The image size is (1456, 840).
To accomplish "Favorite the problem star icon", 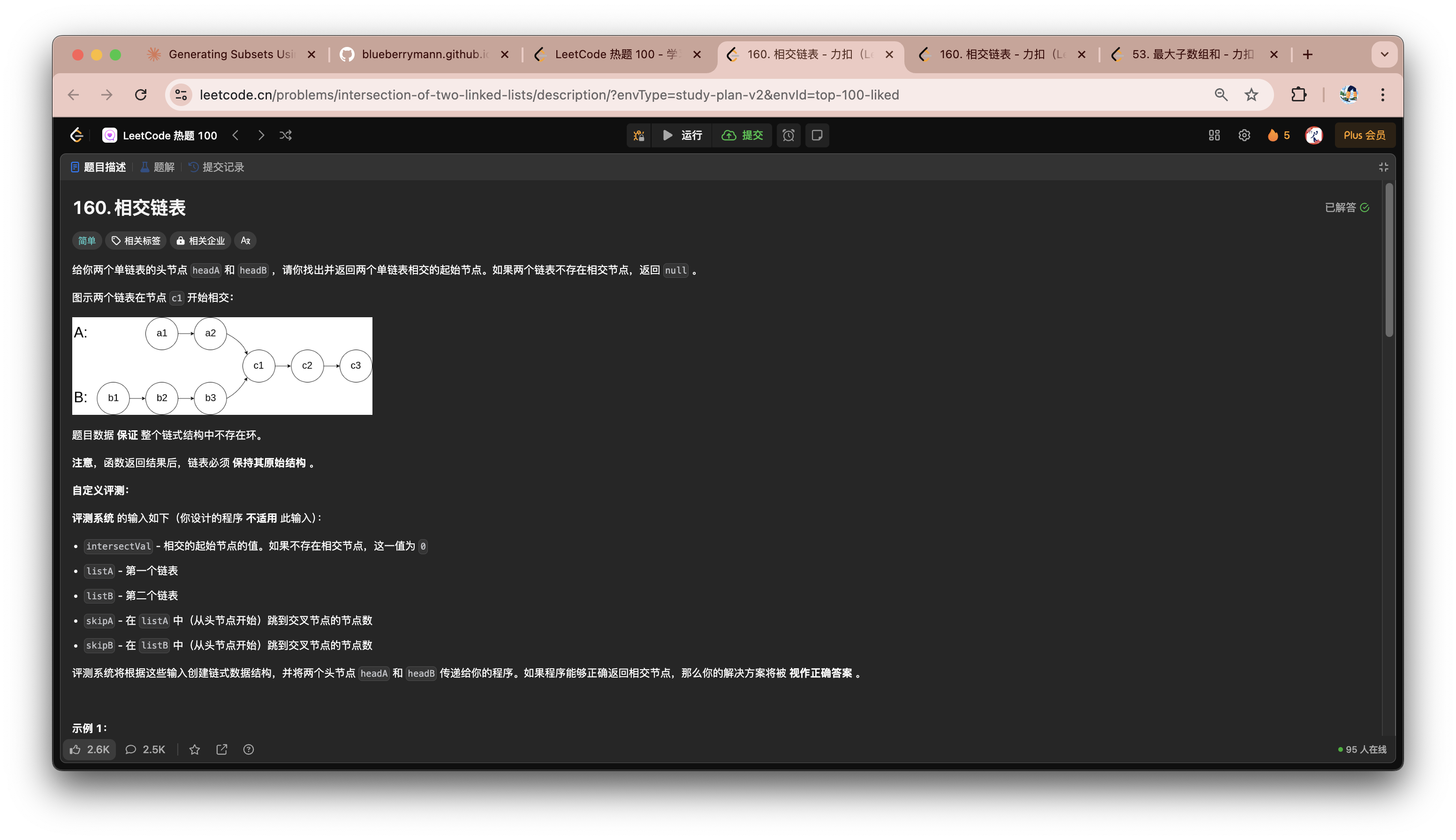I will [195, 749].
